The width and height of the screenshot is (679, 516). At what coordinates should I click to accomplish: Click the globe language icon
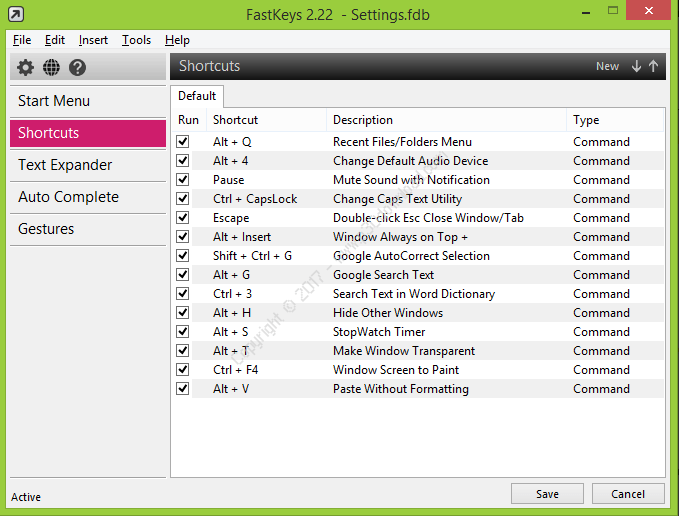pyautogui.click(x=51, y=68)
